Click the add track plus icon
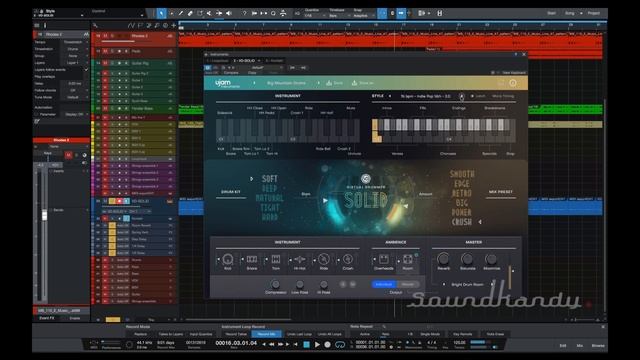Viewport: 640px width, 360px height. (x=173, y=25)
